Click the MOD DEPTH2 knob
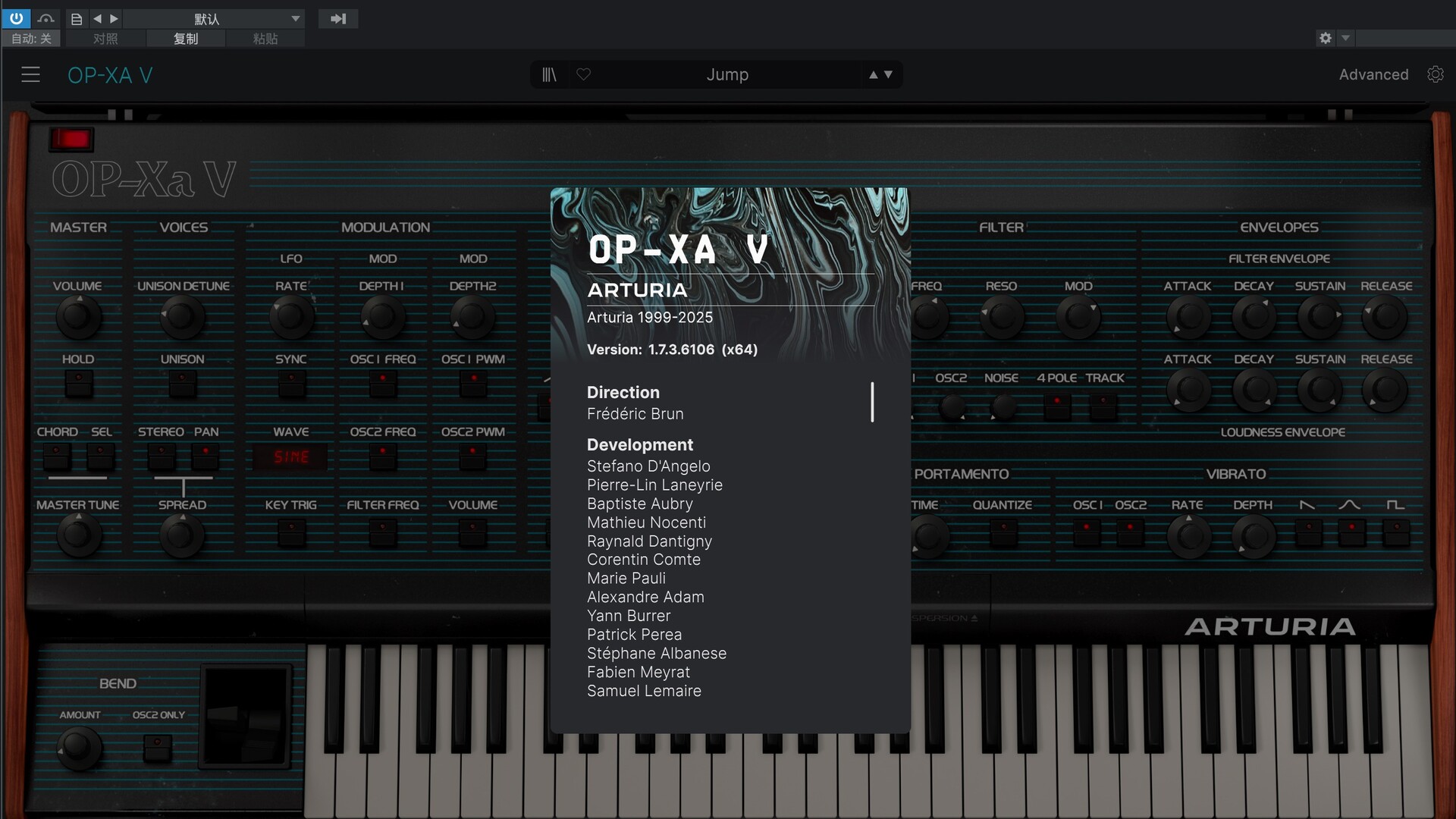The height and width of the screenshot is (819, 1456). (472, 317)
